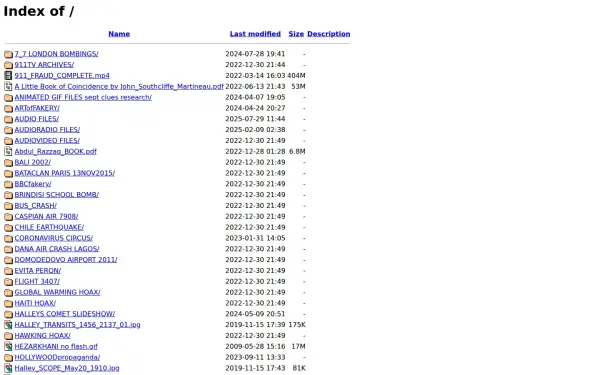Click image icon beside HEZARKHANI no flash.gif
Image resolution: width=600 pixels, height=375 pixels.
(x=8, y=347)
